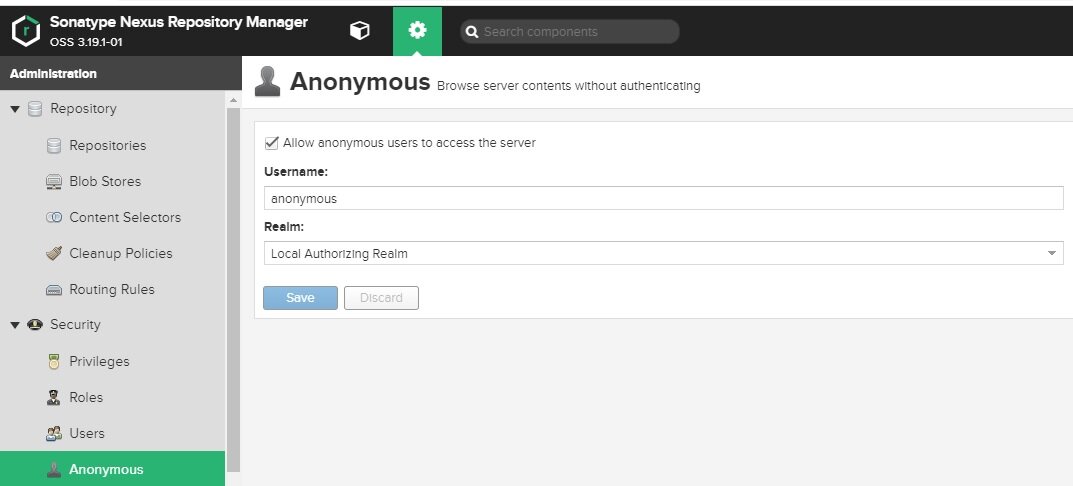The image size is (1073, 486).
Task: Collapse the Security tree section
Action: pyautogui.click(x=15, y=325)
